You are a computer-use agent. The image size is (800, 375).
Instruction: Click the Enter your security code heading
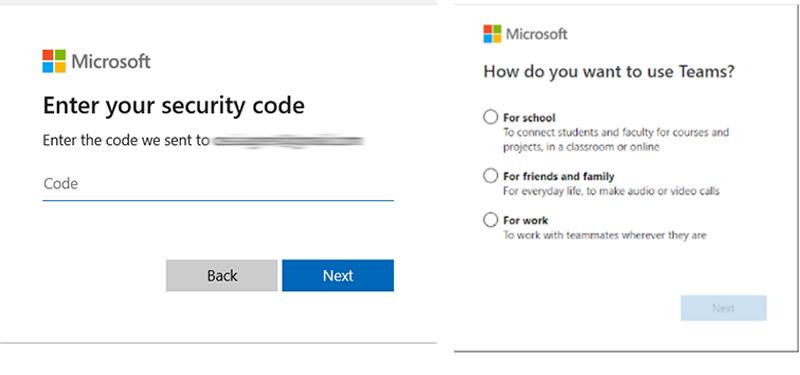[x=174, y=106]
